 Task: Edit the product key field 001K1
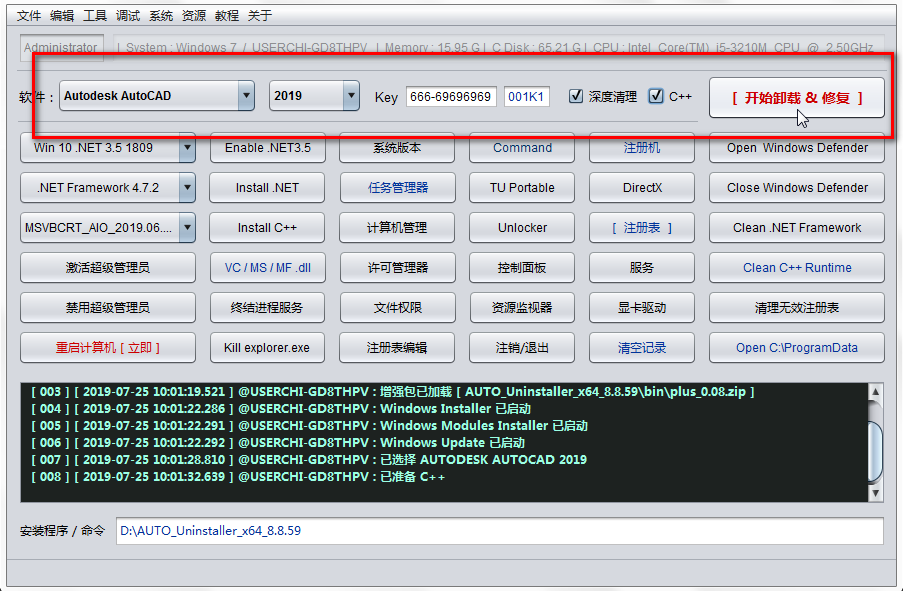pos(526,96)
